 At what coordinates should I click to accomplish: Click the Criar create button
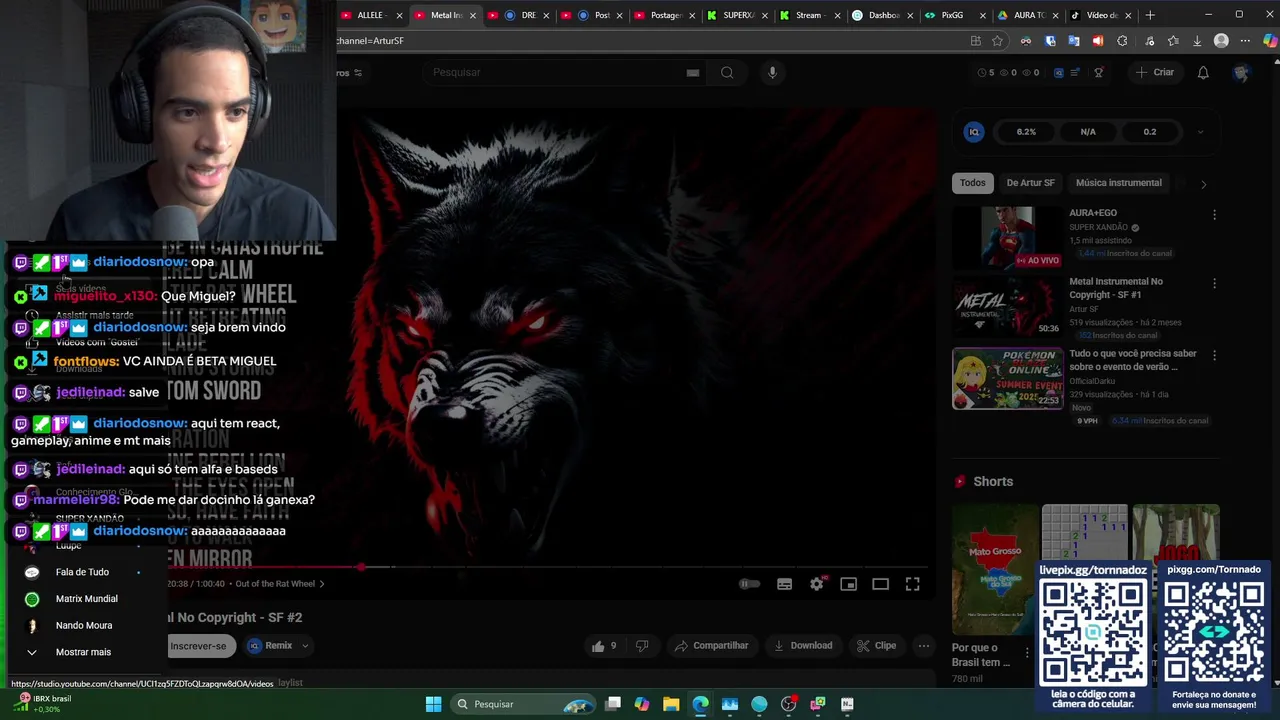coord(1154,72)
